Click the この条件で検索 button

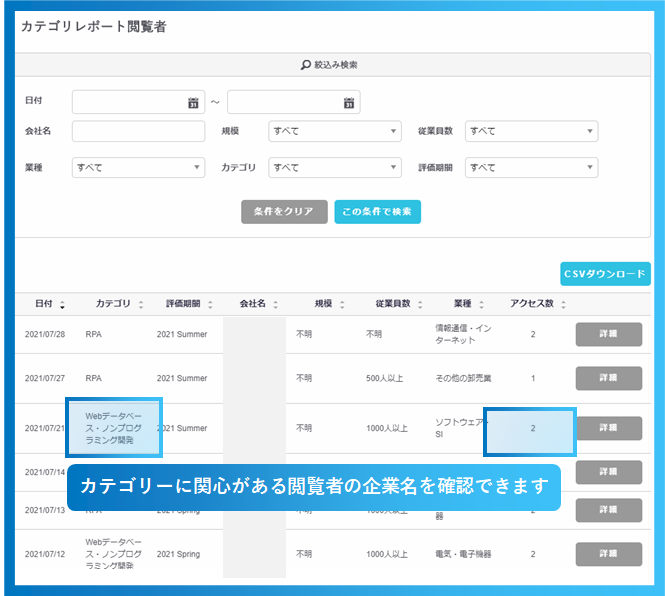377,212
